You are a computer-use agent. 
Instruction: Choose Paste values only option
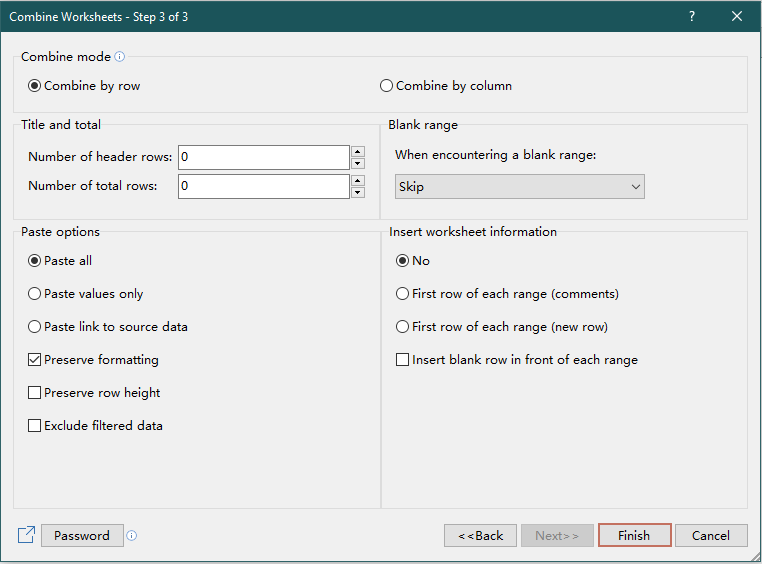click(x=35, y=294)
